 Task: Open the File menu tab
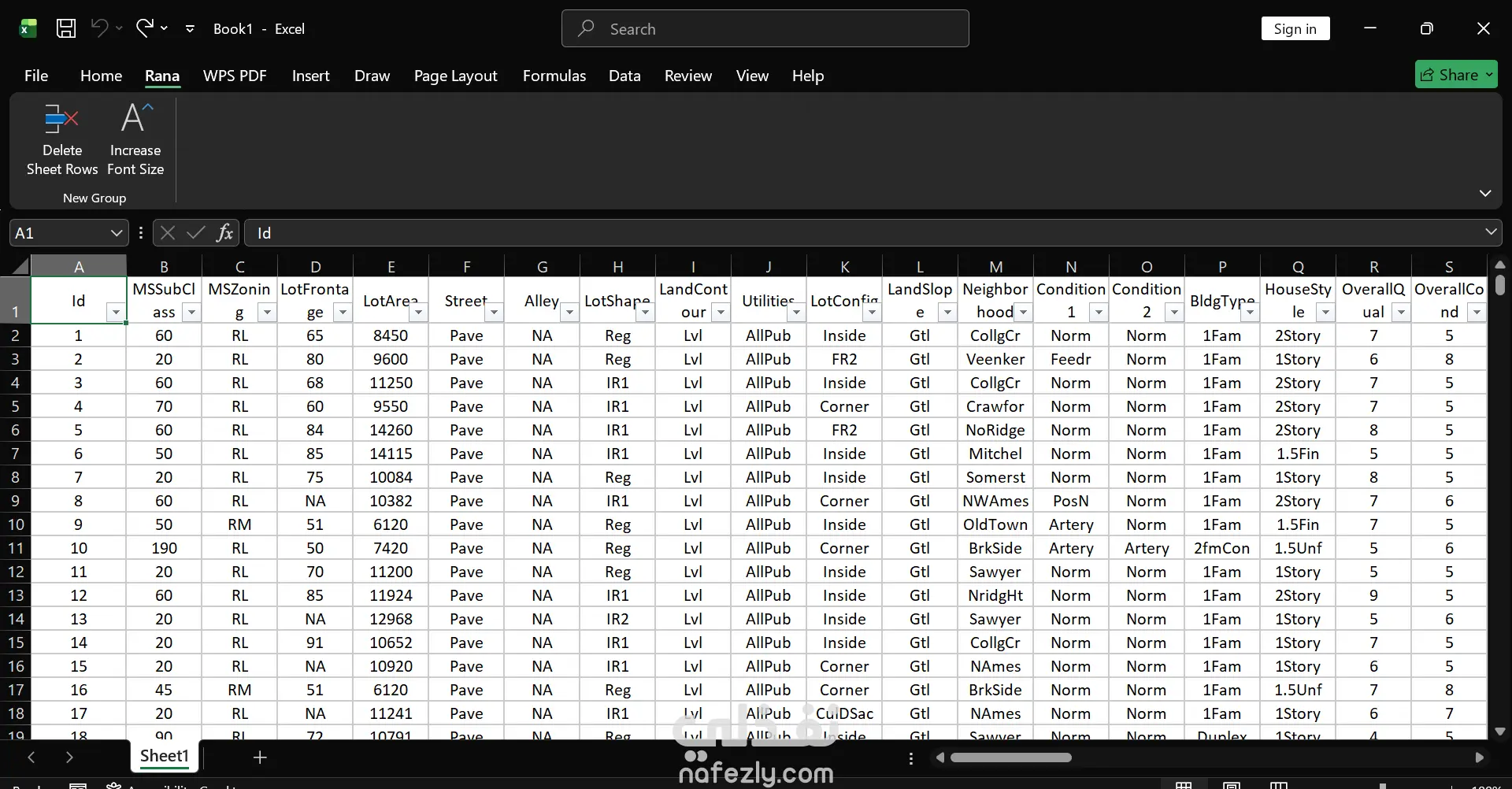coord(36,76)
